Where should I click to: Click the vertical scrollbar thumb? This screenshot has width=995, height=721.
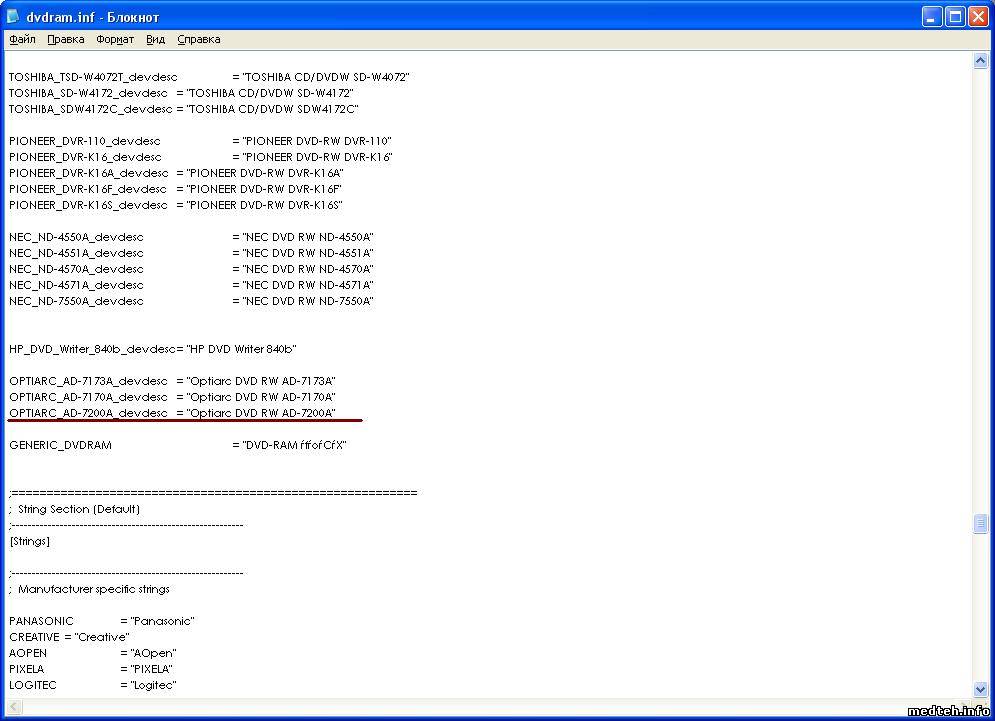tap(980, 524)
